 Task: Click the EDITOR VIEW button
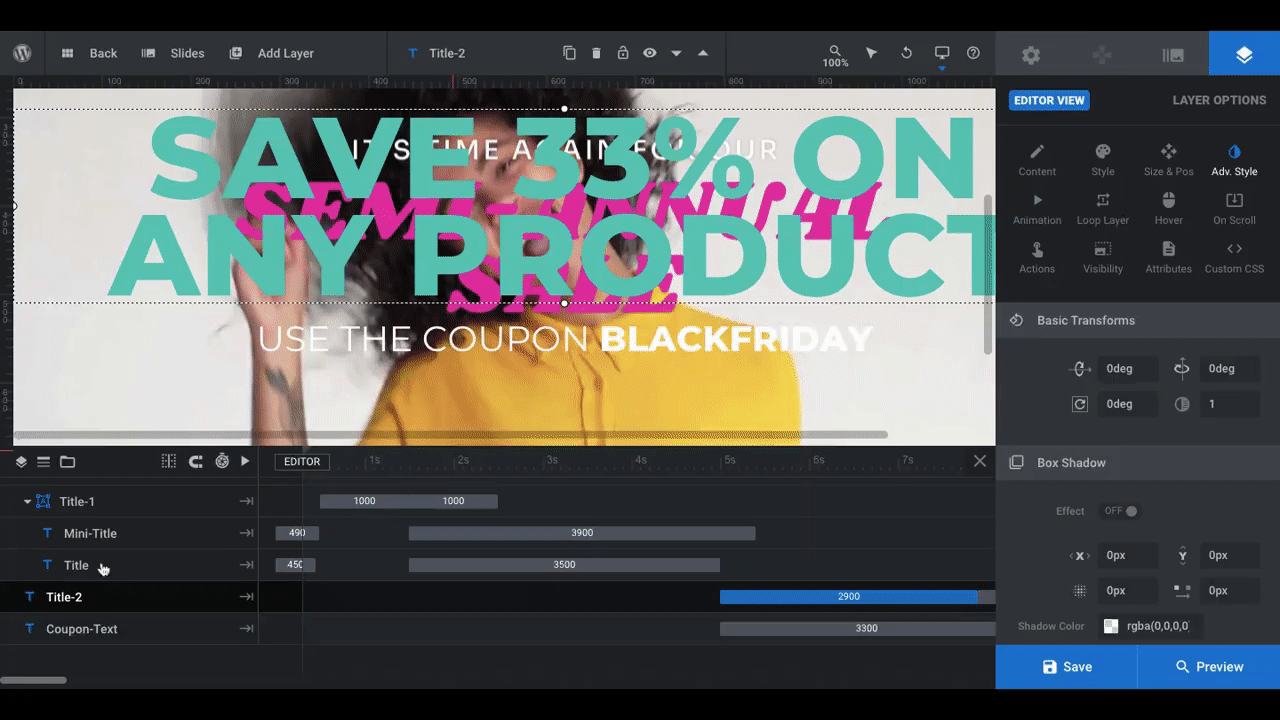click(1049, 100)
